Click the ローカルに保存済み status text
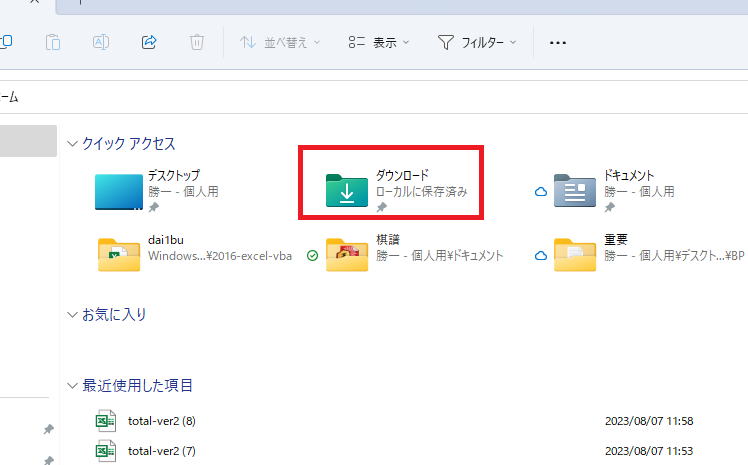The width and height of the screenshot is (748, 465). [x=422, y=192]
